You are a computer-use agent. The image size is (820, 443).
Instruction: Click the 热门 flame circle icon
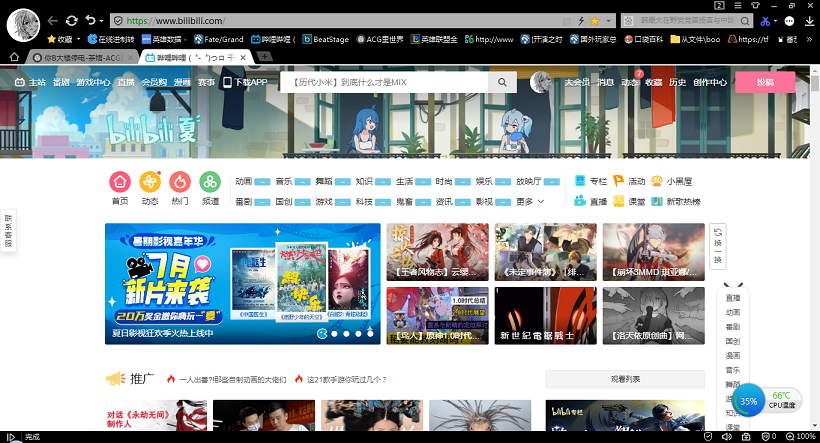[x=180, y=181]
